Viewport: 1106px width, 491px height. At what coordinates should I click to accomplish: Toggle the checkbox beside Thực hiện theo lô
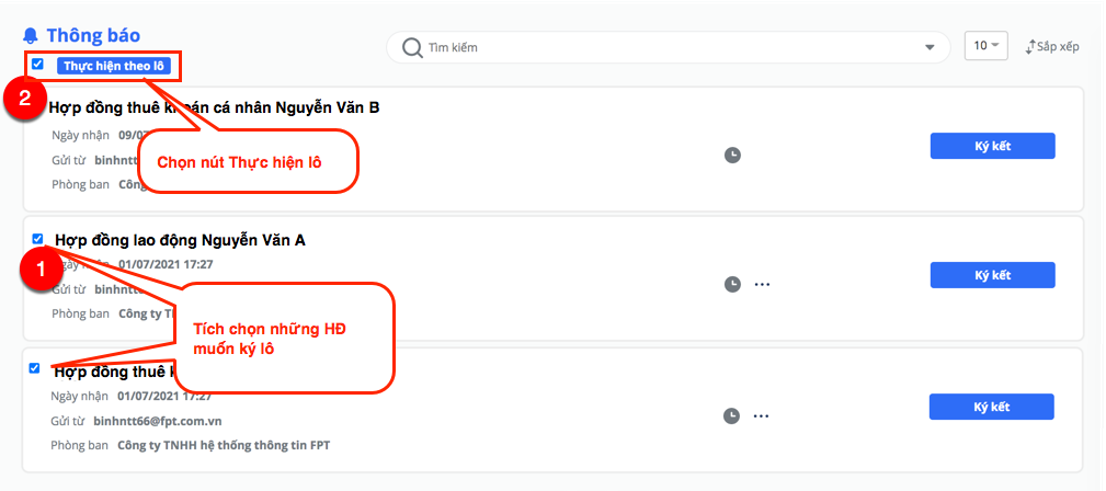coord(38,63)
